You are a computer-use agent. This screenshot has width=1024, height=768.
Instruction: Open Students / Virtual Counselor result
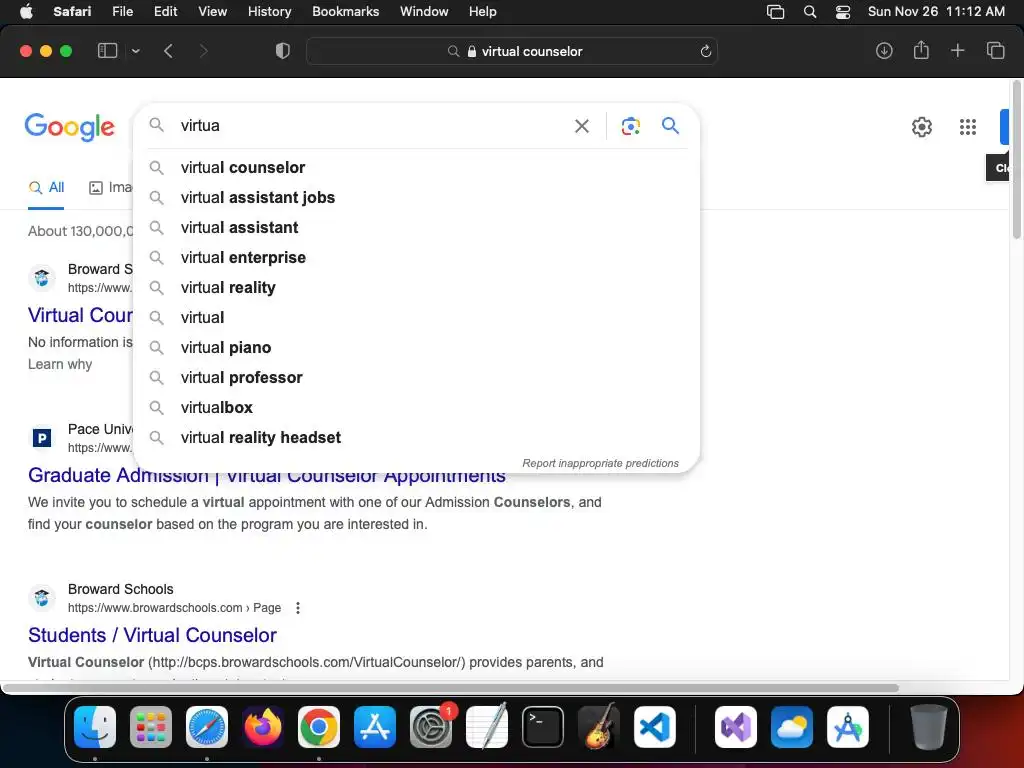click(152, 635)
